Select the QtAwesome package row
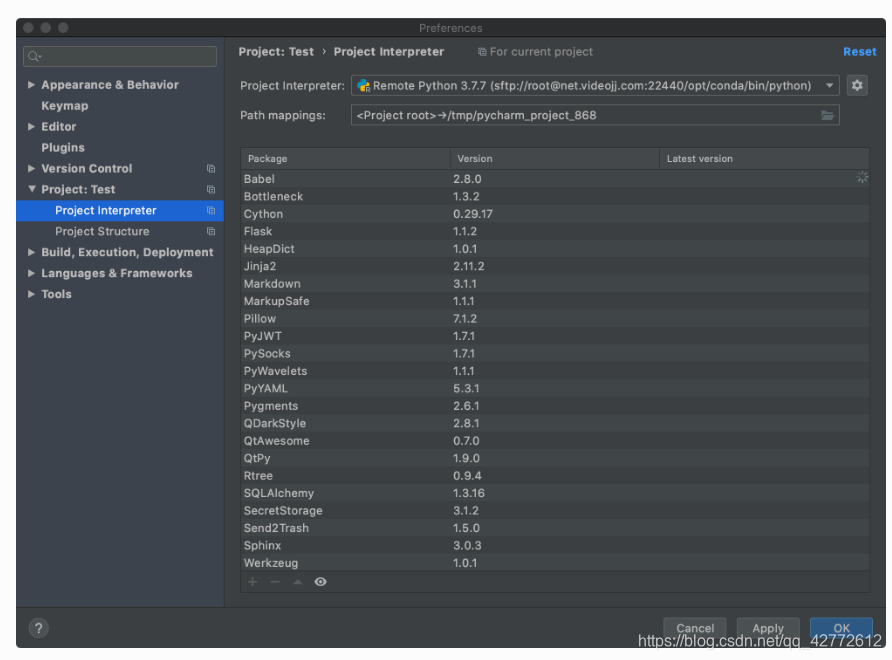The width and height of the screenshot is (892, 660). pyautogui.click(x=555, y=441)
